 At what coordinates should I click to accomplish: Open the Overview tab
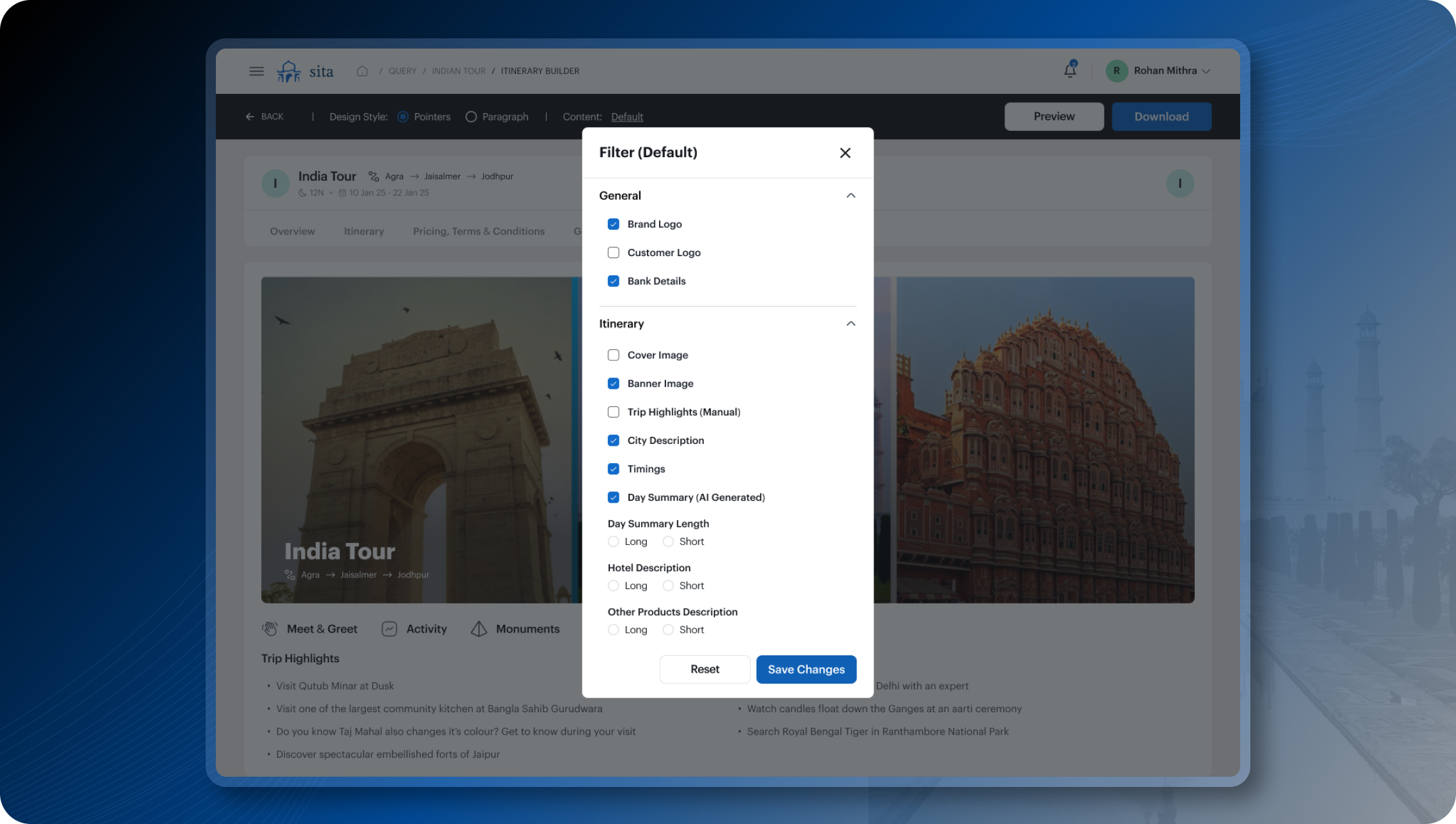292,231
